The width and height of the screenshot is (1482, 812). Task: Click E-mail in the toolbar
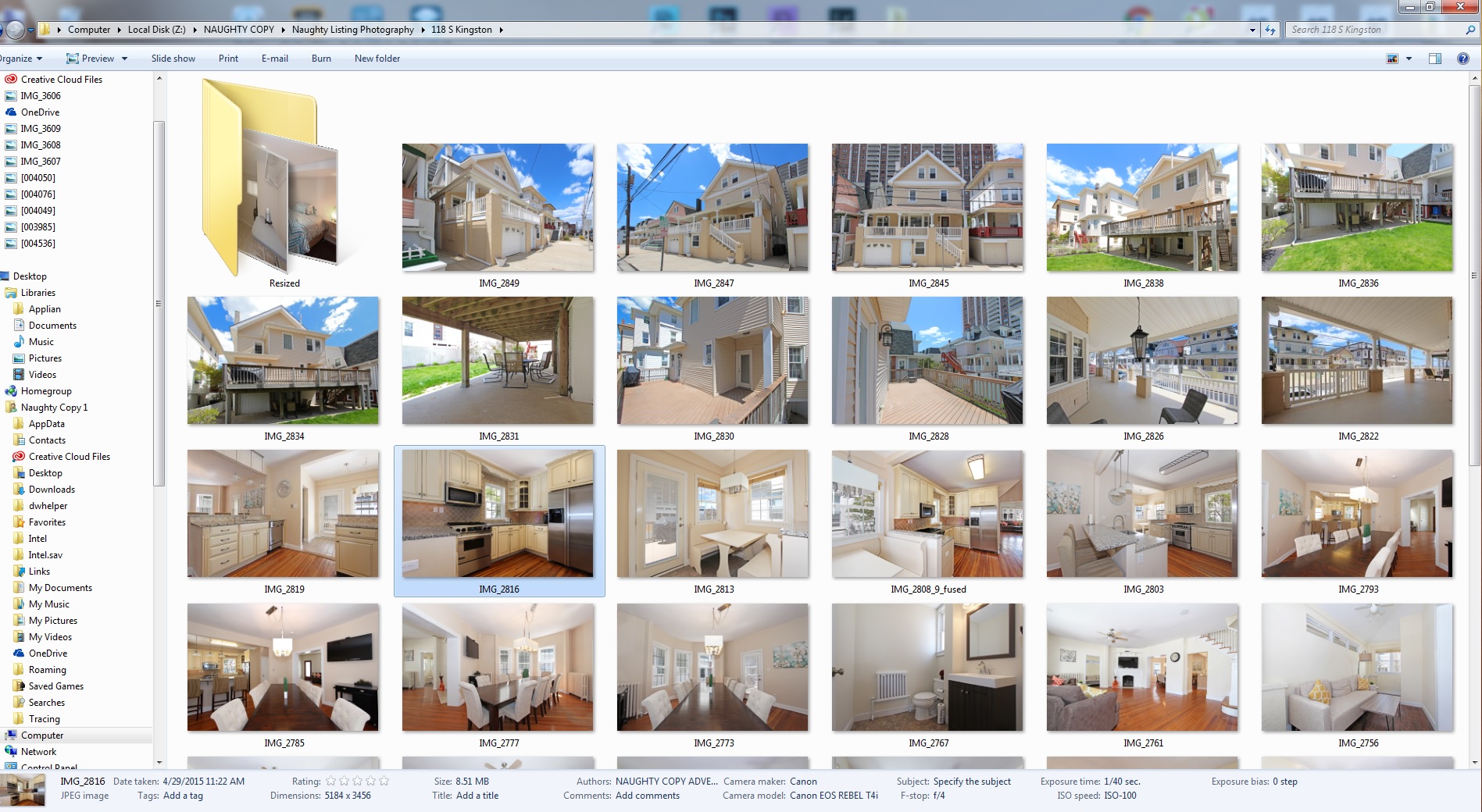(274, 59)
